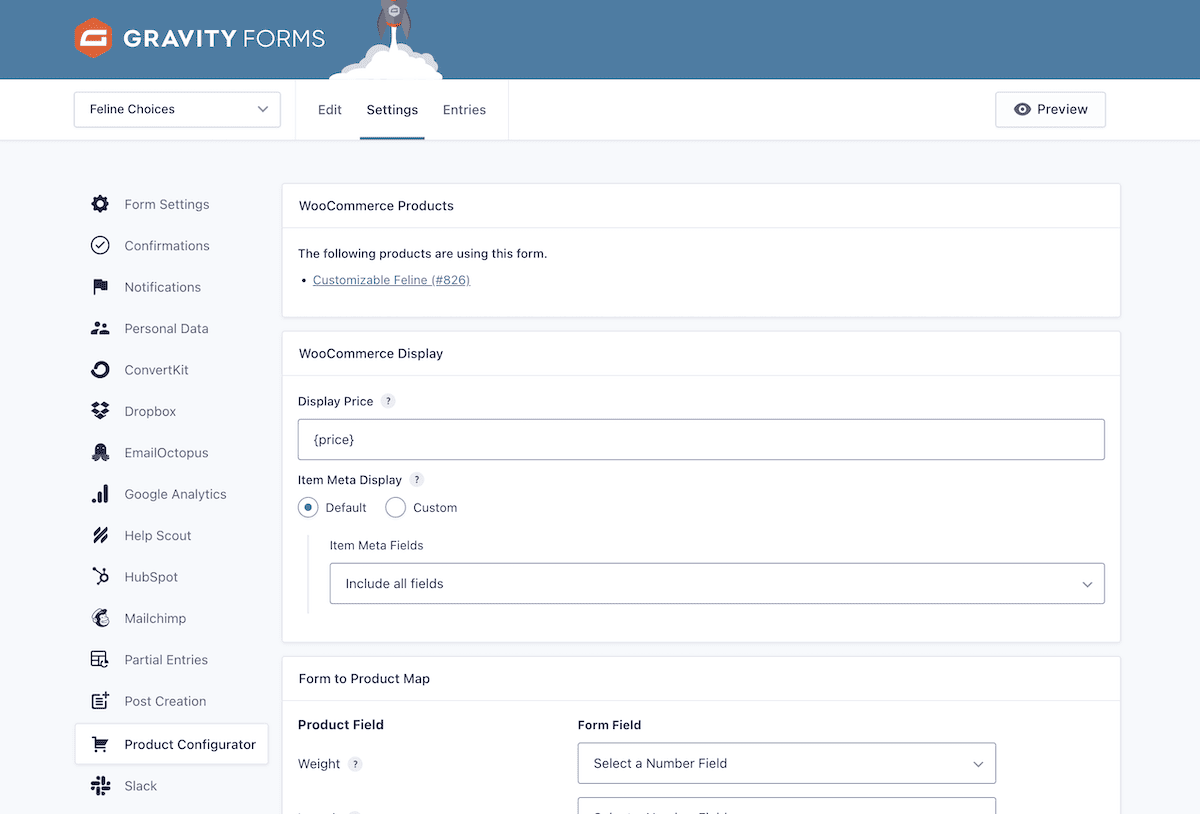Open the ConvertKit settings
1200x814 pixels.
pyautogui.click(x=156, y=370)
